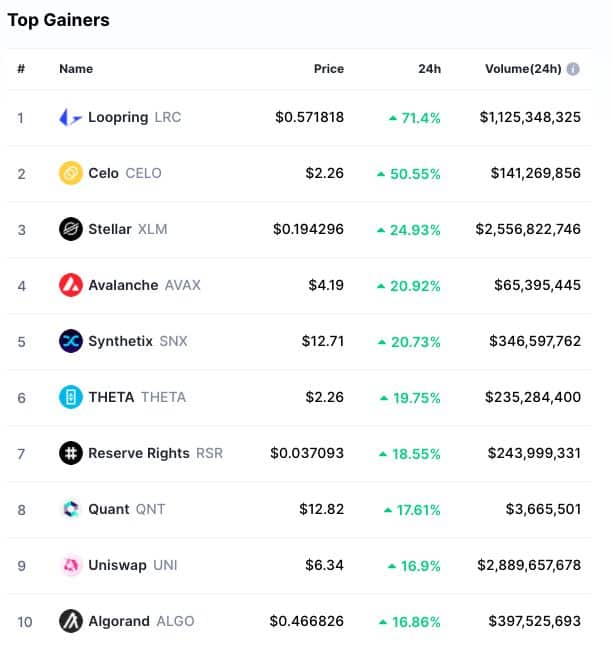Viewport: 612px width, 646px height.
Task: Click the Volume(24h) info icon
Action: [x=573, y=69]
